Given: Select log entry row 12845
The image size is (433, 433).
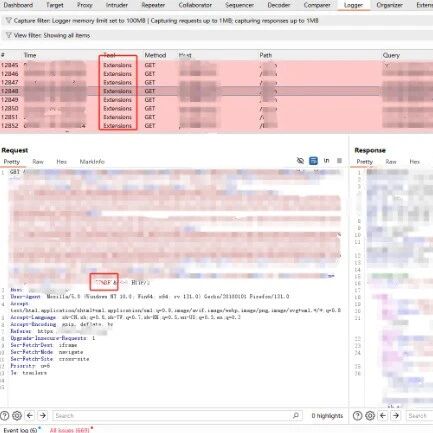Looking at the screenshot, I should click(x=217, y=65).
